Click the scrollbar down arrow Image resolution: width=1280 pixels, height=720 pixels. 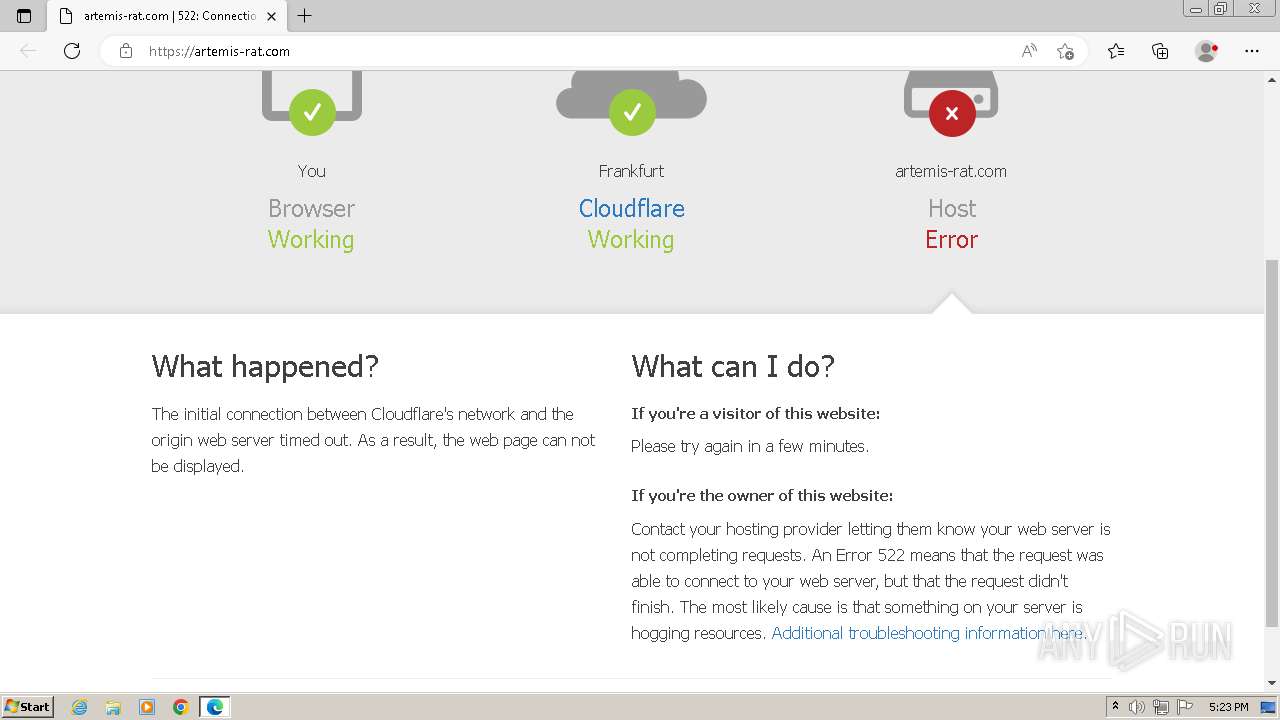(x=1272, y=683)
